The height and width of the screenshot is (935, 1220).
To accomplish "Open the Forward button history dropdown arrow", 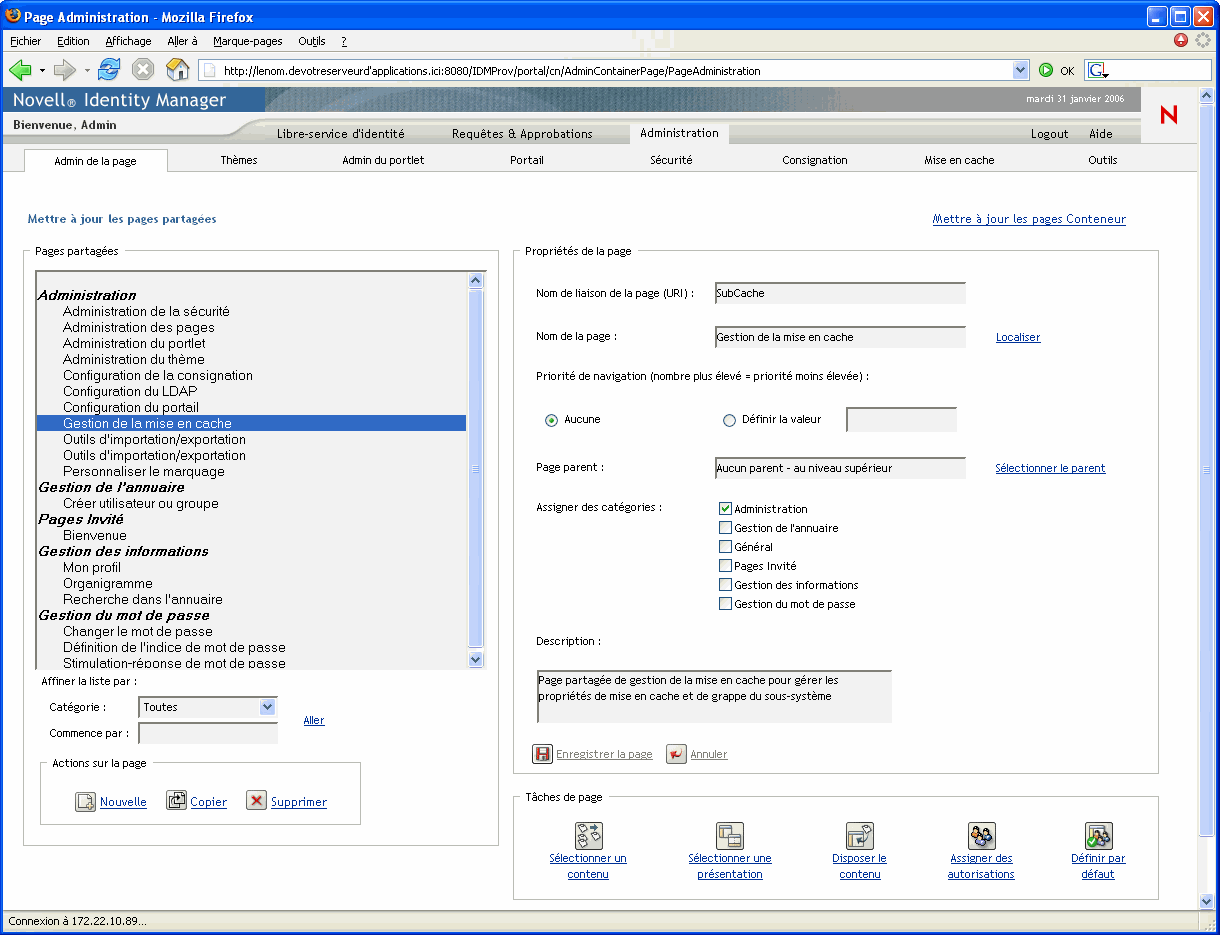I will pyautogui.click(x=87, y=70).
